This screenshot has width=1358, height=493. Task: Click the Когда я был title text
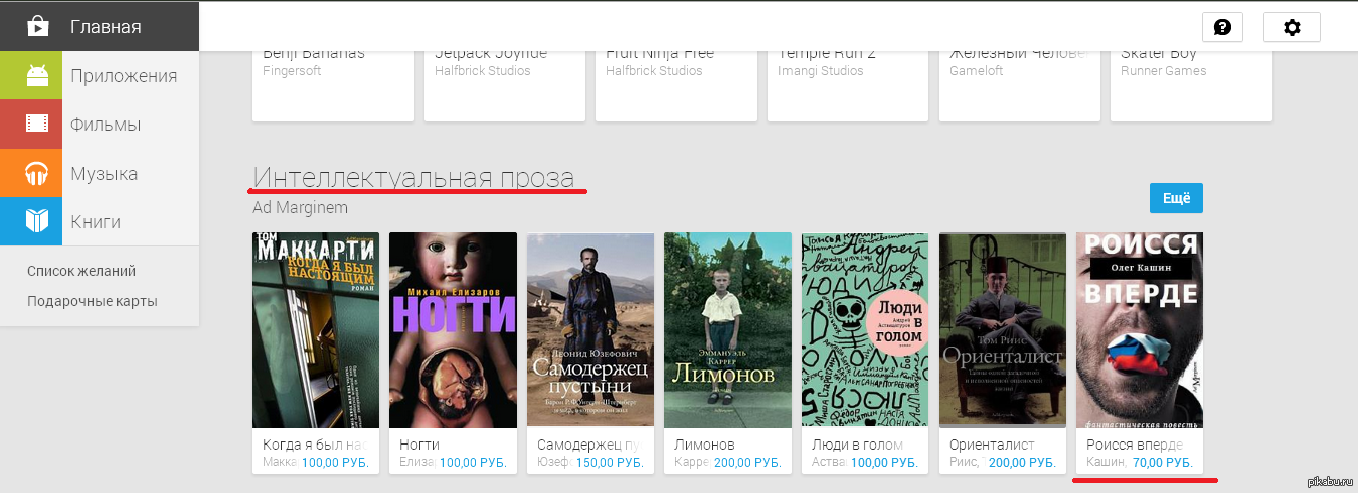pos(315,444)
